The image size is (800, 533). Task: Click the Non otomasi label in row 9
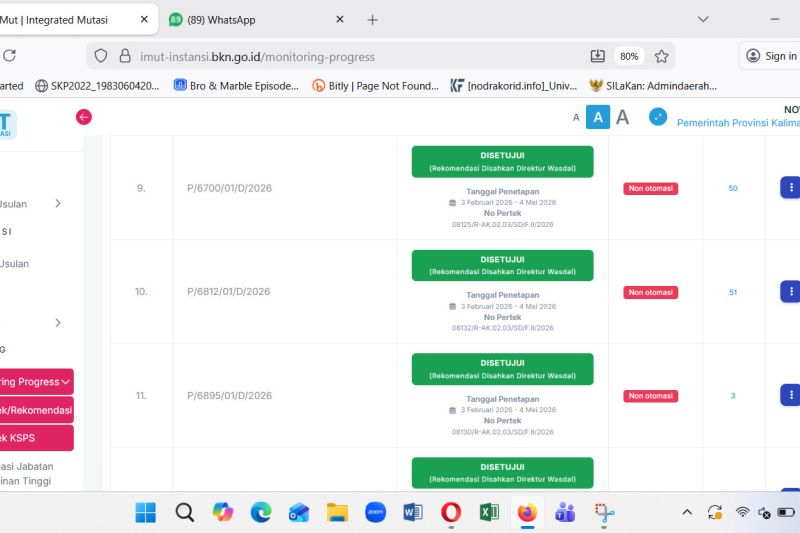click(651, 188)
